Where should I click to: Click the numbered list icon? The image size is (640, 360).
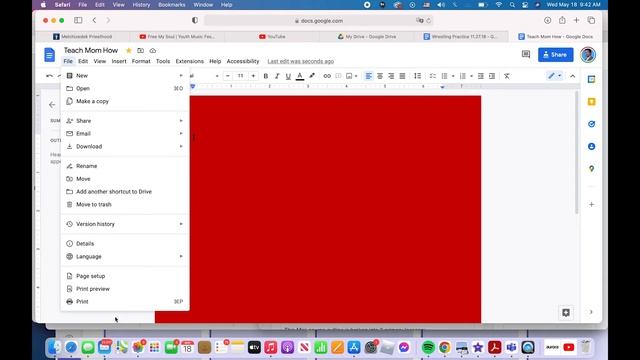(462, 76)
